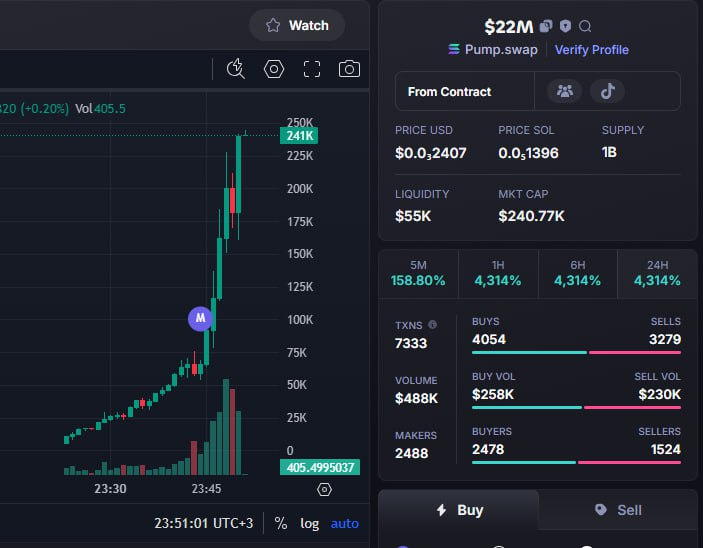Open price scale settings hexagon below axis
Screen dimensions: 703x548
pyautogui.click(x=324, y=489)
